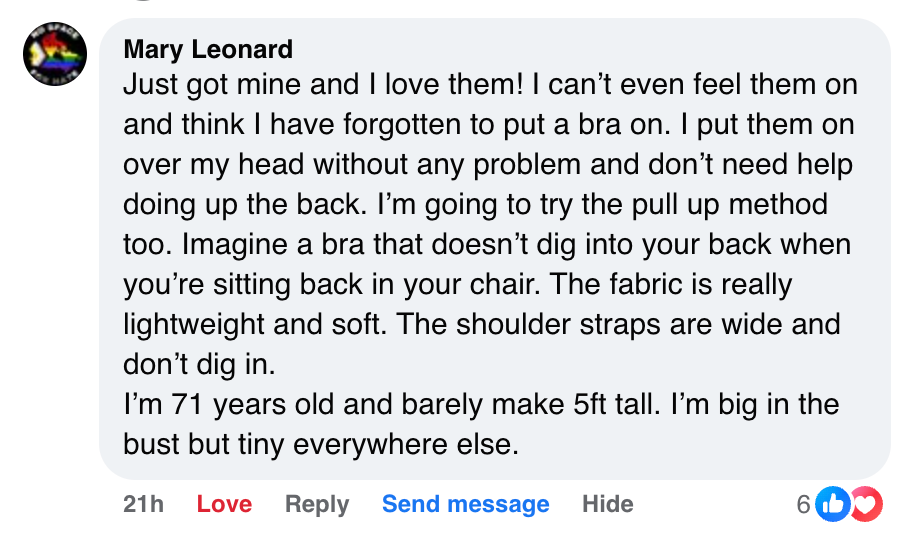This screenshot has width=916, height=536.
Task: Click the red heart reaction icon
Action: tap(866, 505)
